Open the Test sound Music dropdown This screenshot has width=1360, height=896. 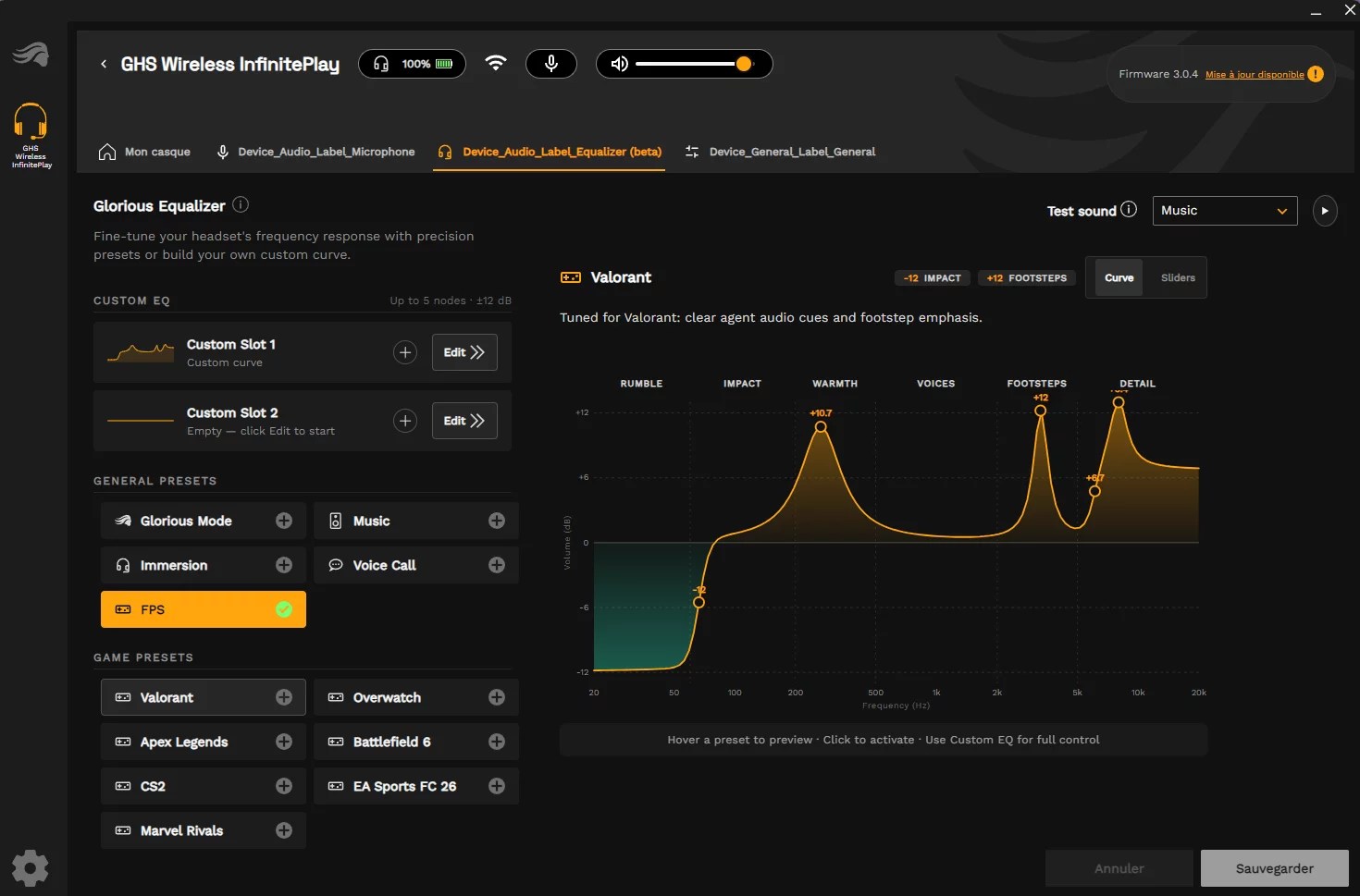(x=1225, y=211)
